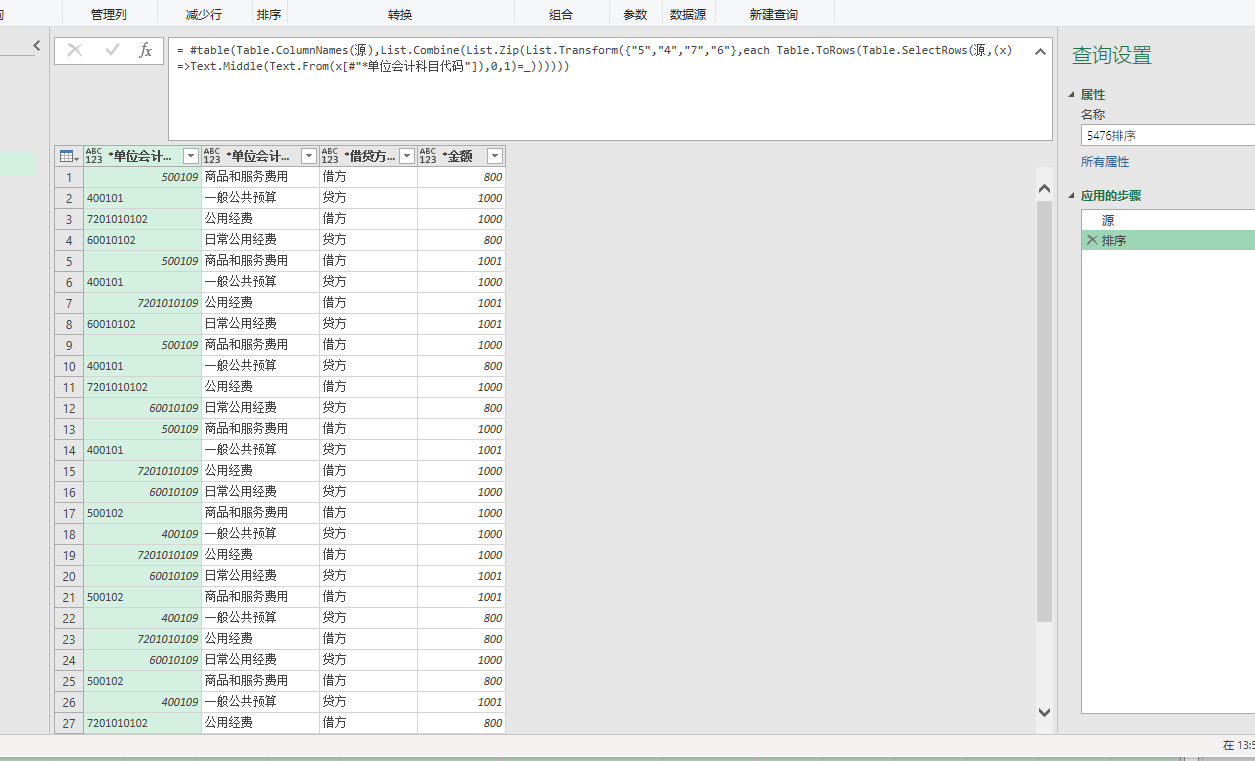The width and height of the screenshot is (1255, 761).
Task: Collapse the queries pane with the left arrow
Action: 37,45
